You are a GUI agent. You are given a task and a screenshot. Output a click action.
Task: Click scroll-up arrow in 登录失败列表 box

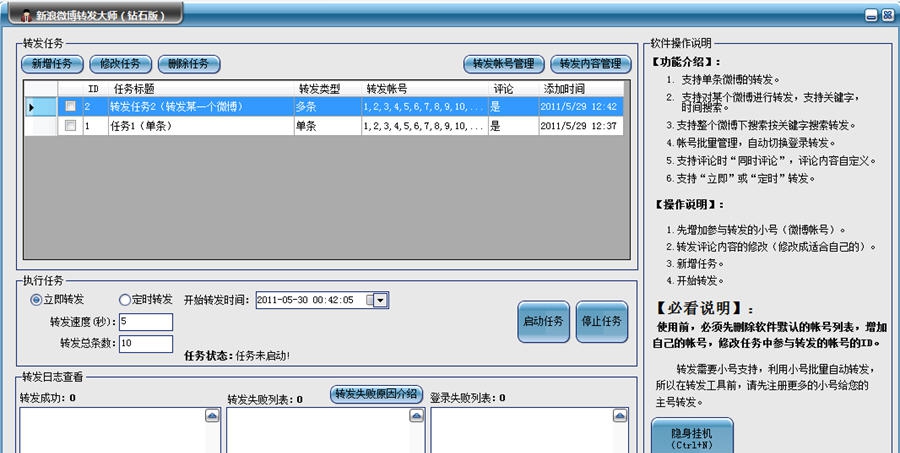[620, 416]
